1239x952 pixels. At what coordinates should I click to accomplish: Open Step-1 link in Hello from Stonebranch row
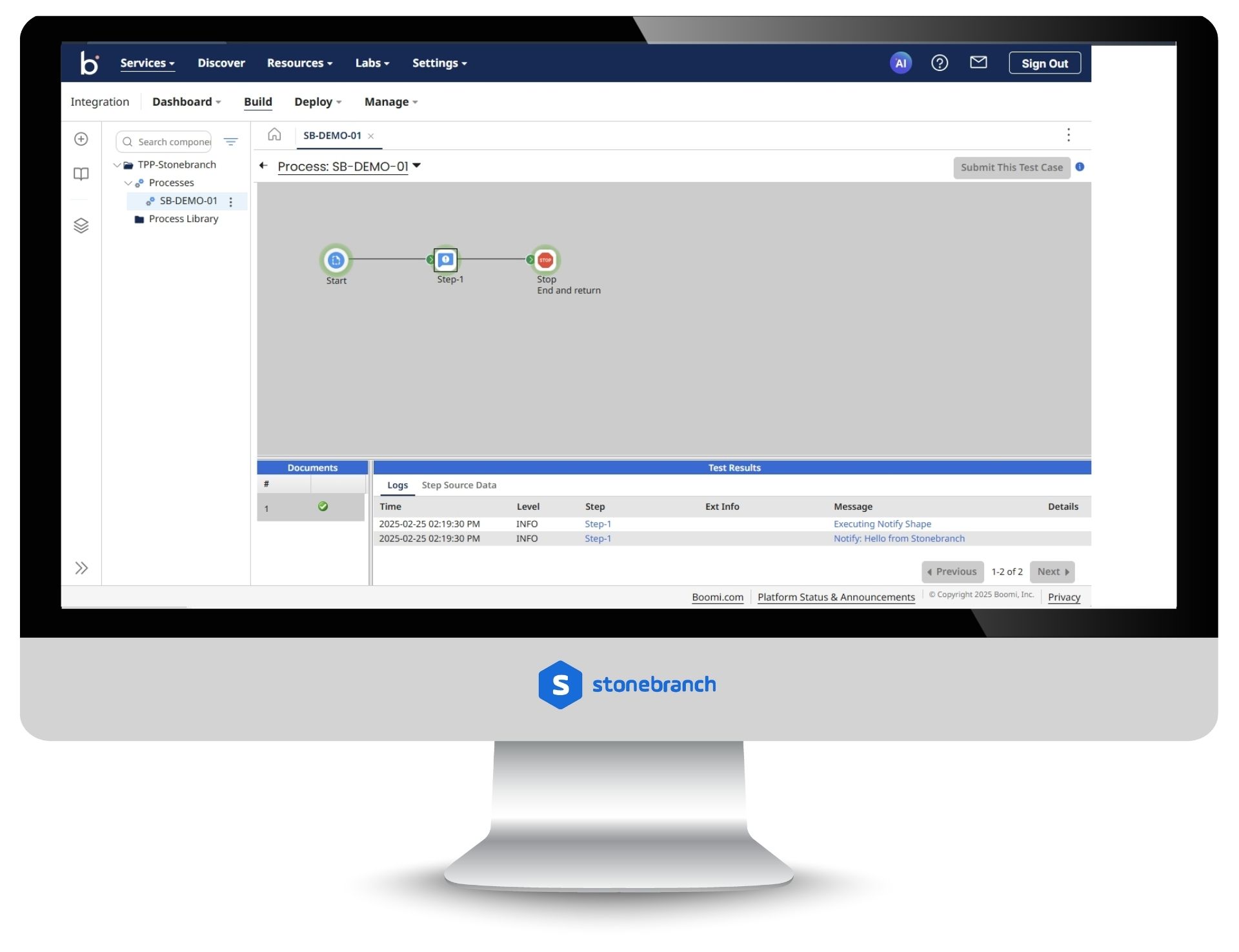tap(598, 539)
